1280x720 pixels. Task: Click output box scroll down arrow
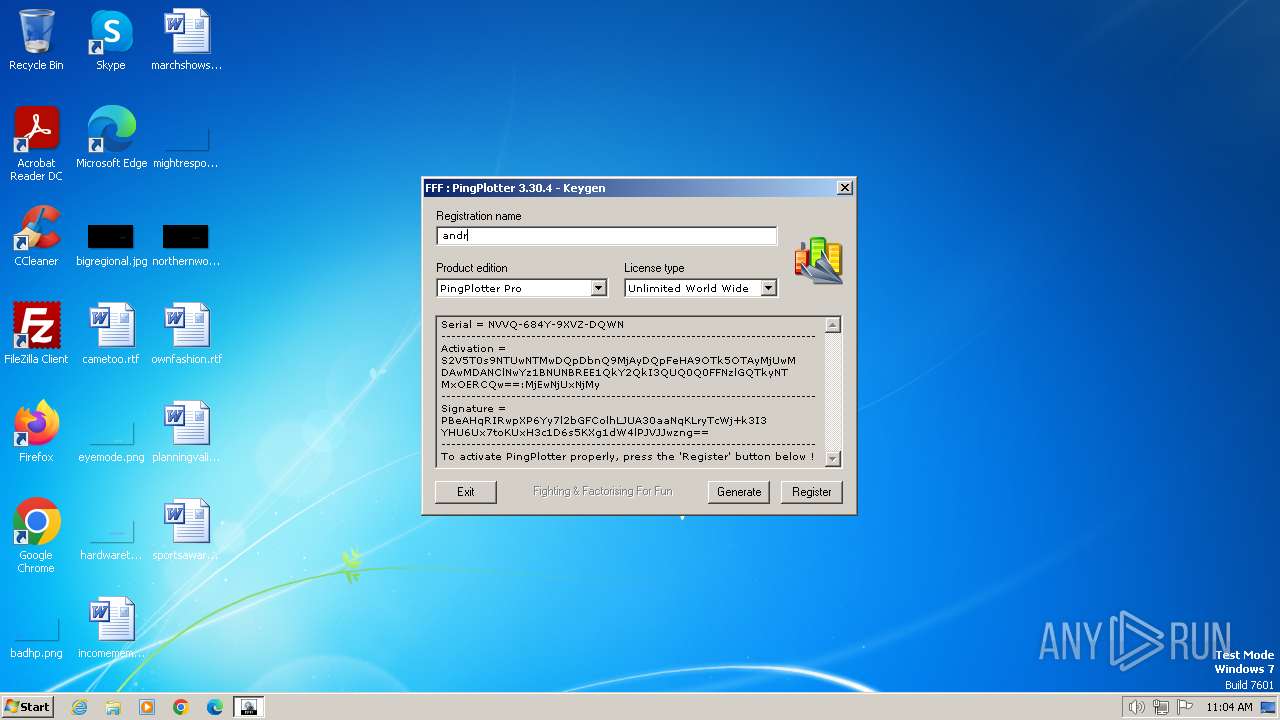(x=833, y=459)
